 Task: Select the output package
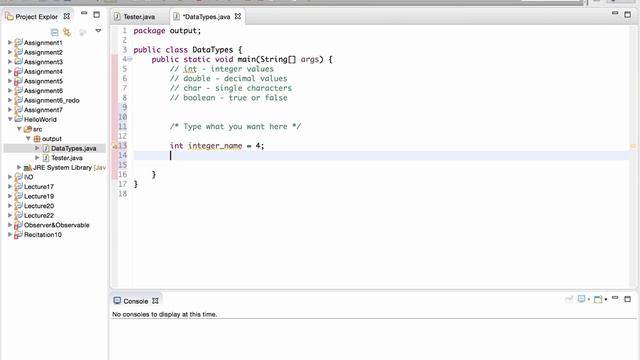[51, 138]
